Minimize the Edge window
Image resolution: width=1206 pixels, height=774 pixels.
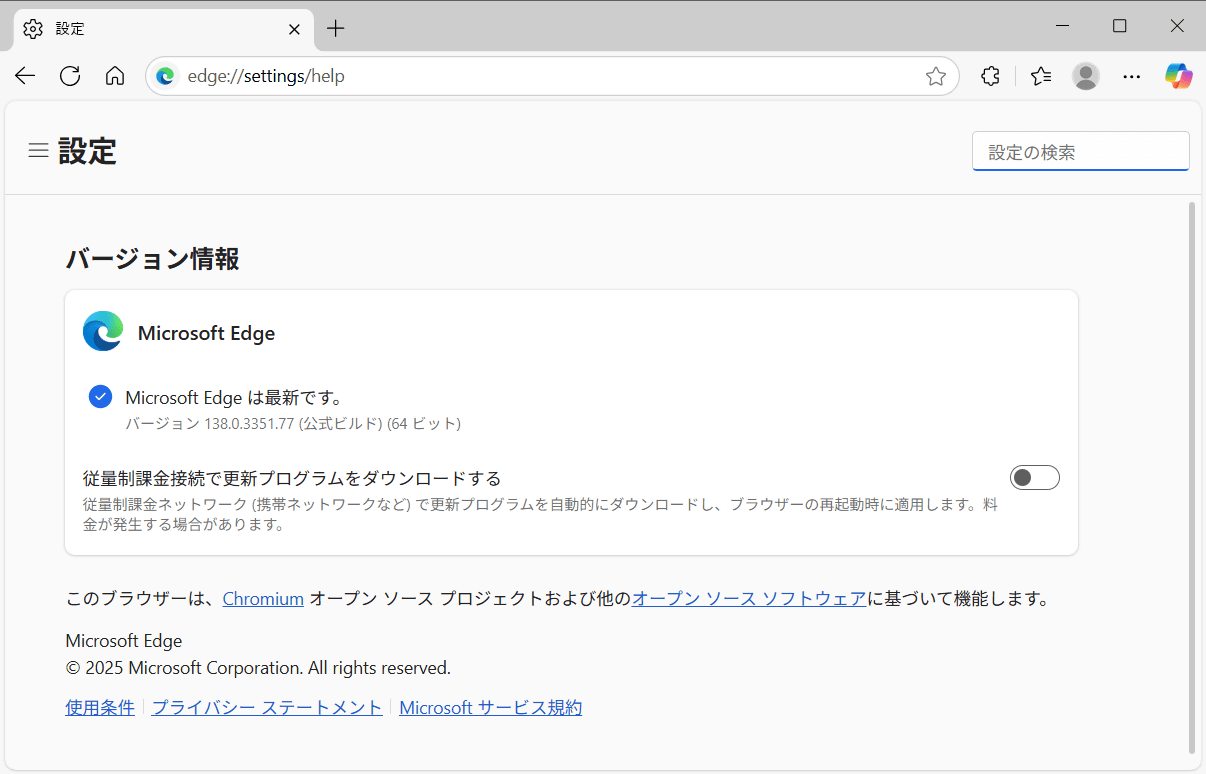tap(1062, 26)
